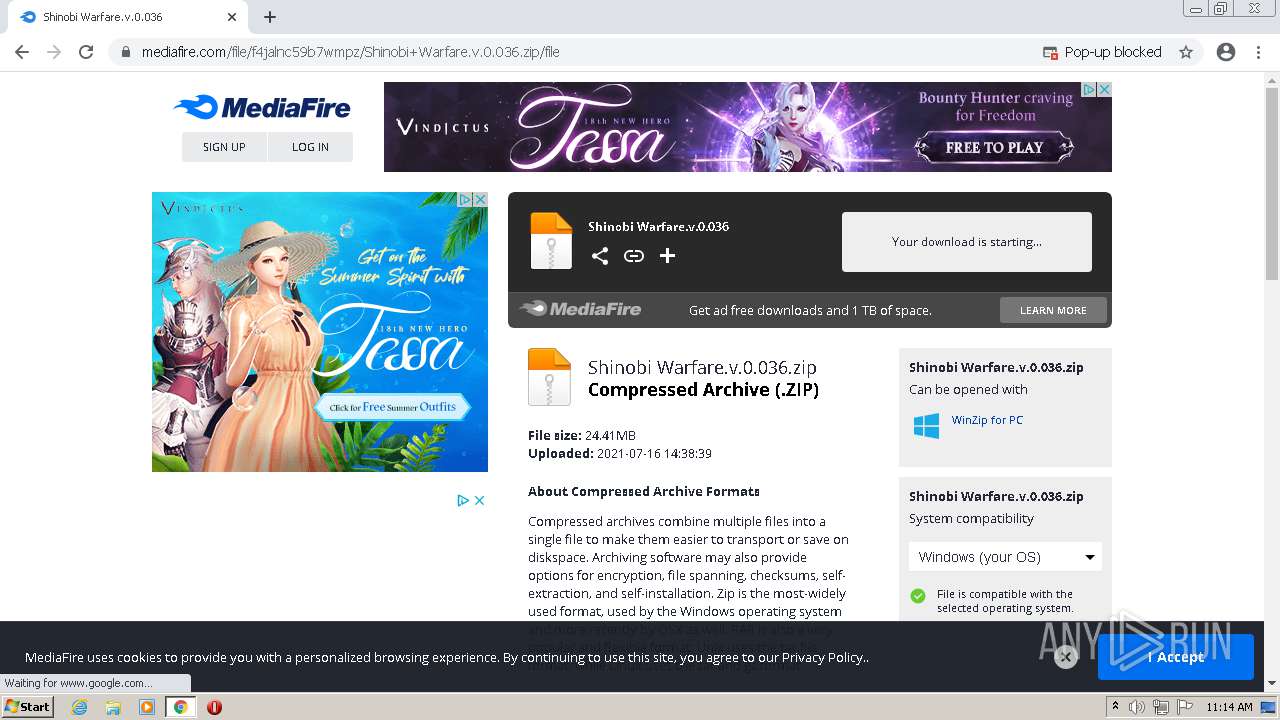Click the green compatibility check icon
This screenshot has width=1280, height=720.
click(918, 596)
